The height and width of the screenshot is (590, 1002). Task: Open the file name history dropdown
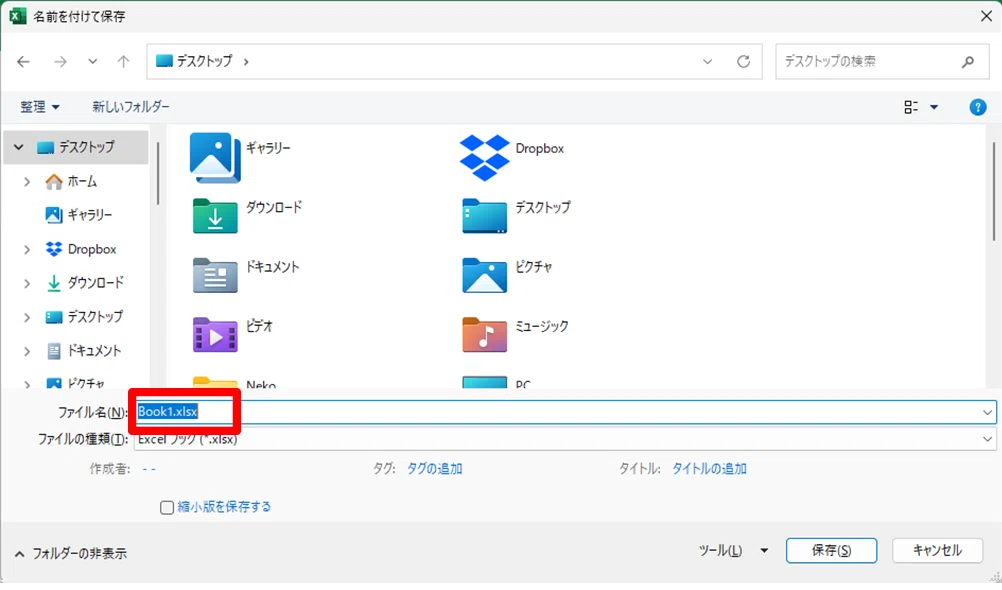tap(987, 412)
